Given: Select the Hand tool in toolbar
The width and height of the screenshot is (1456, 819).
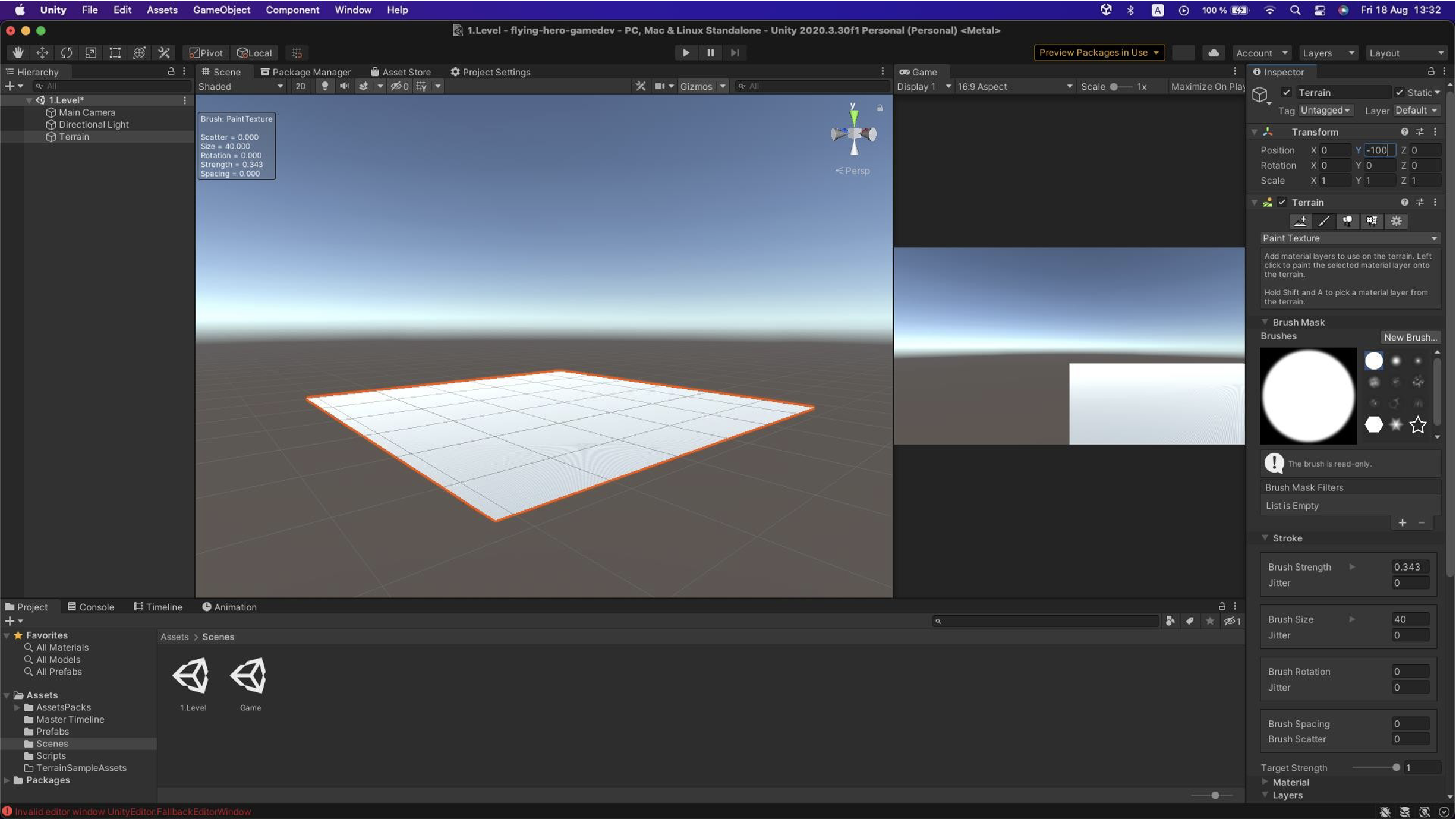Looking at the screenshot, I should tap(18, 53).
